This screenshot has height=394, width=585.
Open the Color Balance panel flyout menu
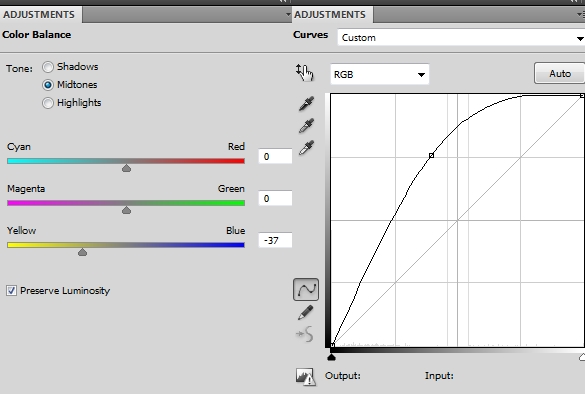(x=288, y=15)
